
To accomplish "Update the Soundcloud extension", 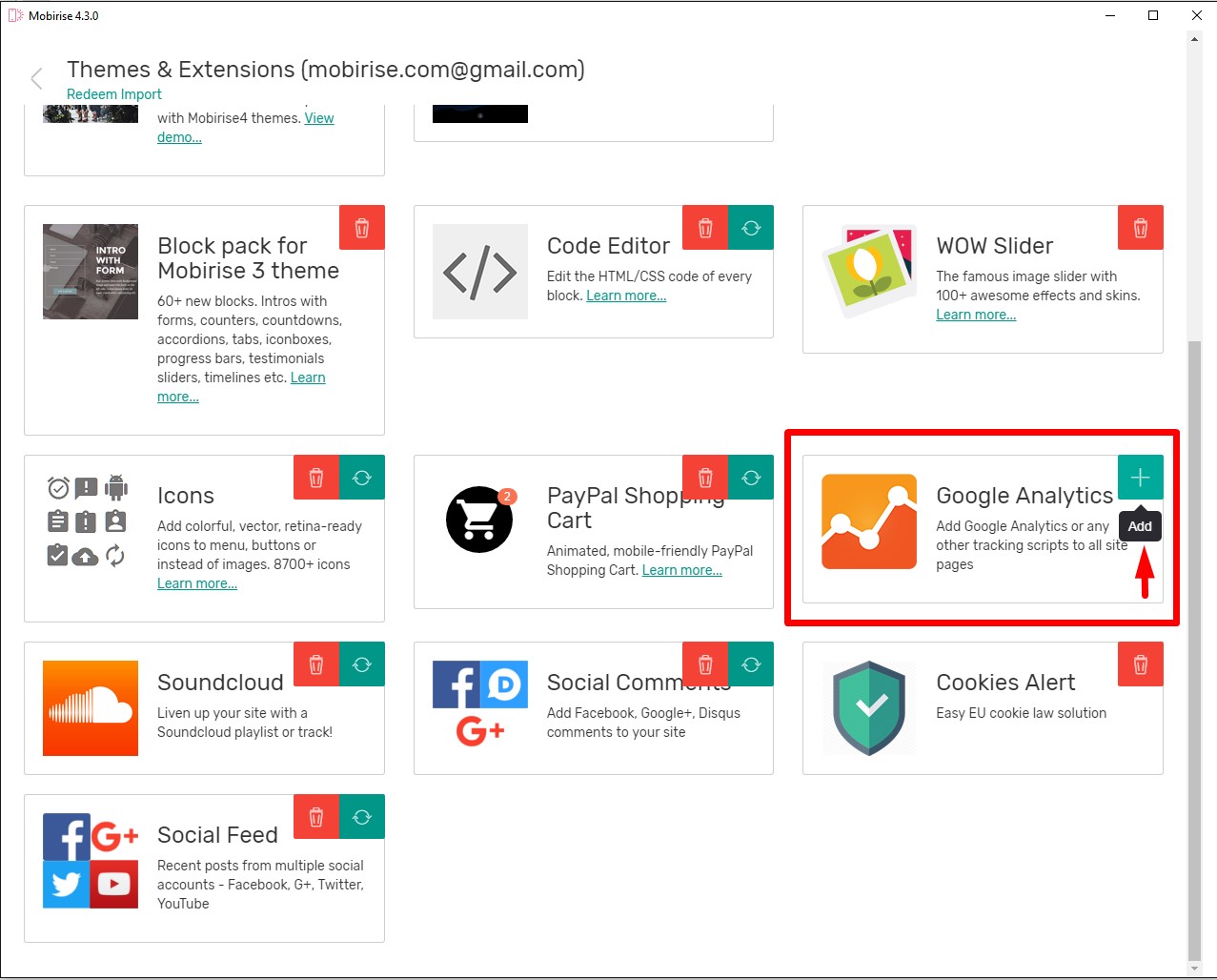I will 362,664.
